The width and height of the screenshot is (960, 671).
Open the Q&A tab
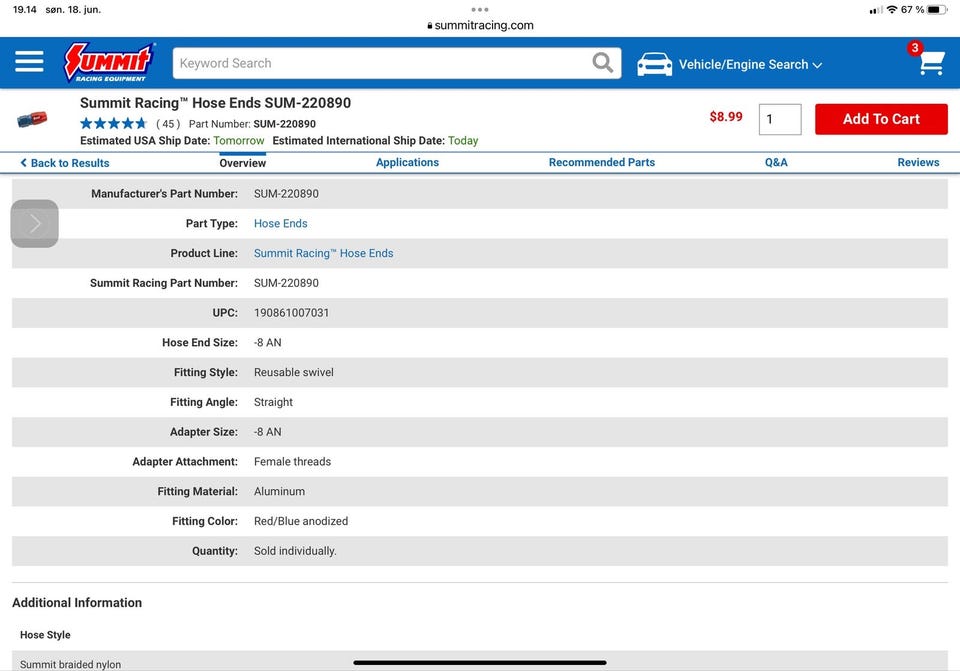coord(776,162)
